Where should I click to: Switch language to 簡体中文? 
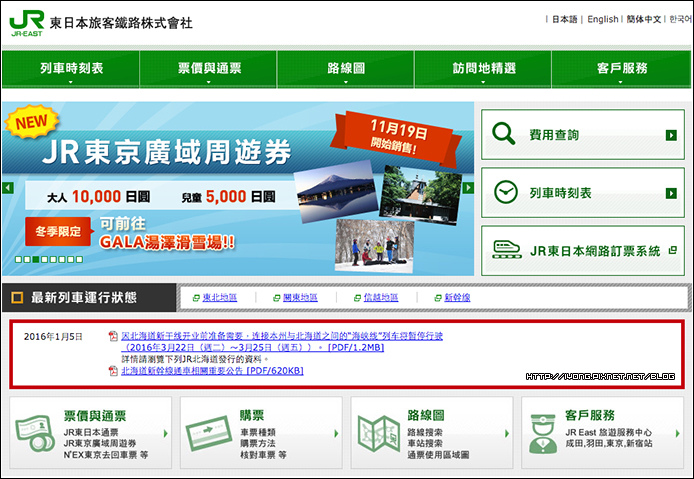click(x=644, y=19)
